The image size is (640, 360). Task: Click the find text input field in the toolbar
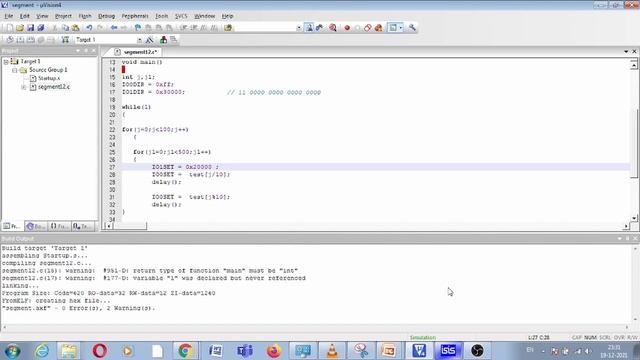tap(264, 28)
